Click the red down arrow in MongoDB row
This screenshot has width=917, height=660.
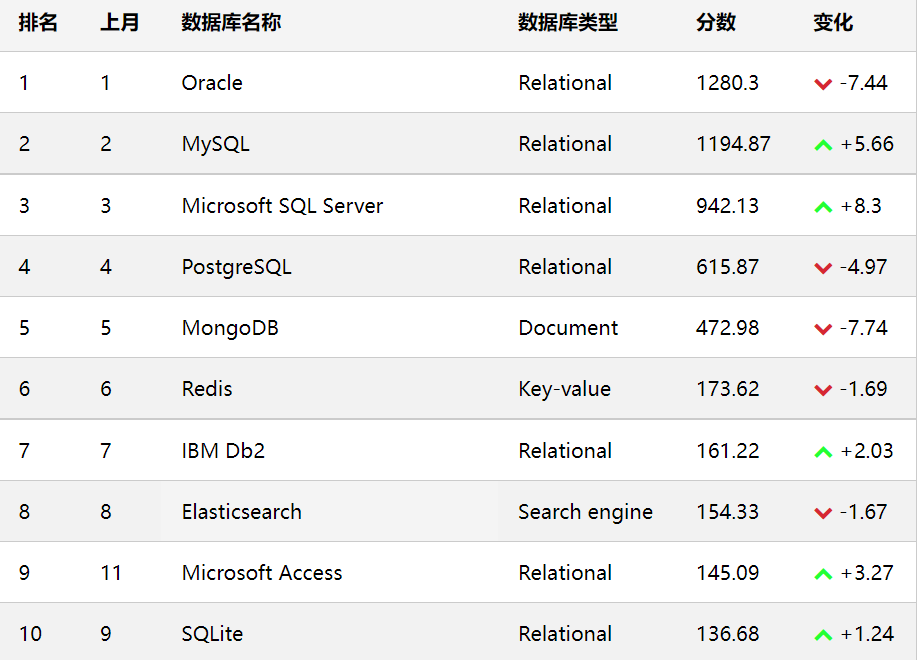823,329
